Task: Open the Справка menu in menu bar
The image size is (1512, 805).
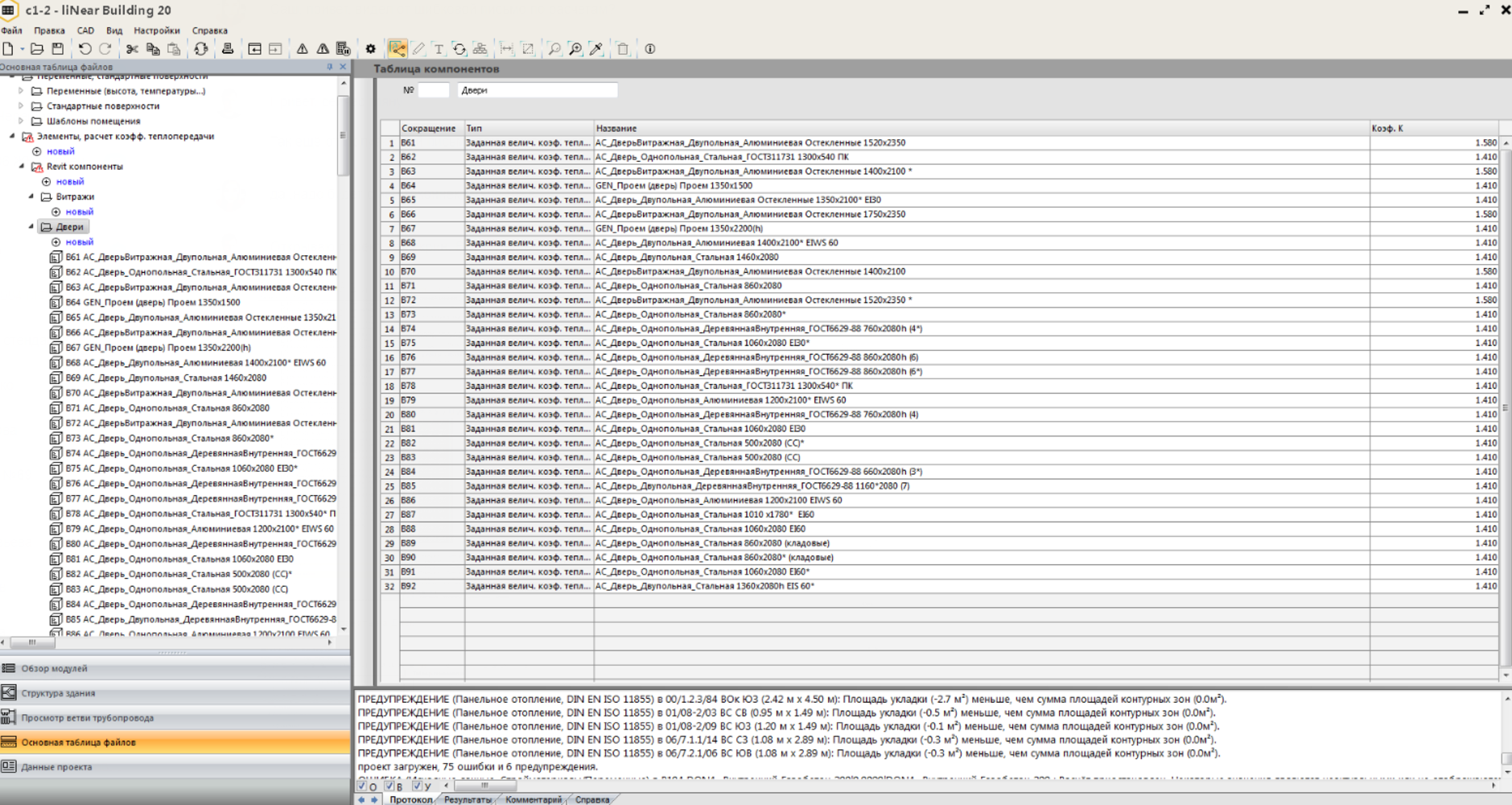Action: 210,31
